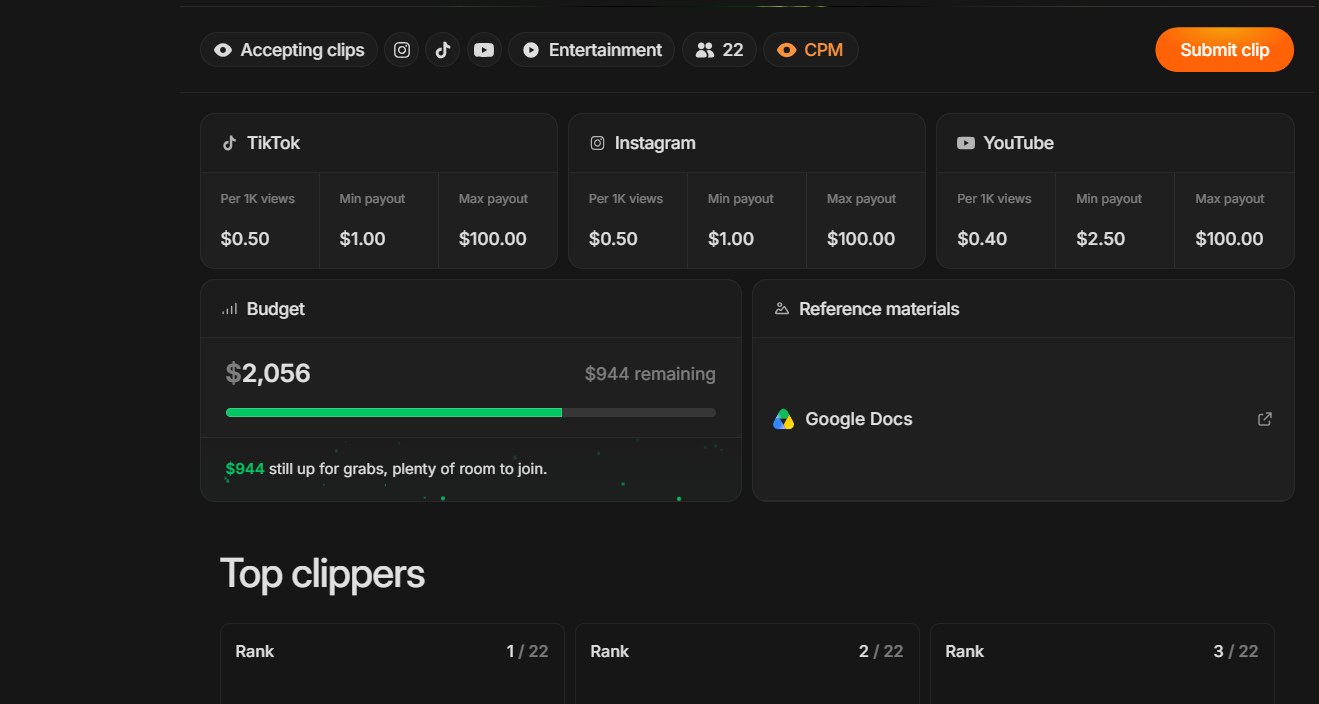Click the external link icon beside Google Docs
This screenshot has height=704, width=1319.
point(1265,419)
